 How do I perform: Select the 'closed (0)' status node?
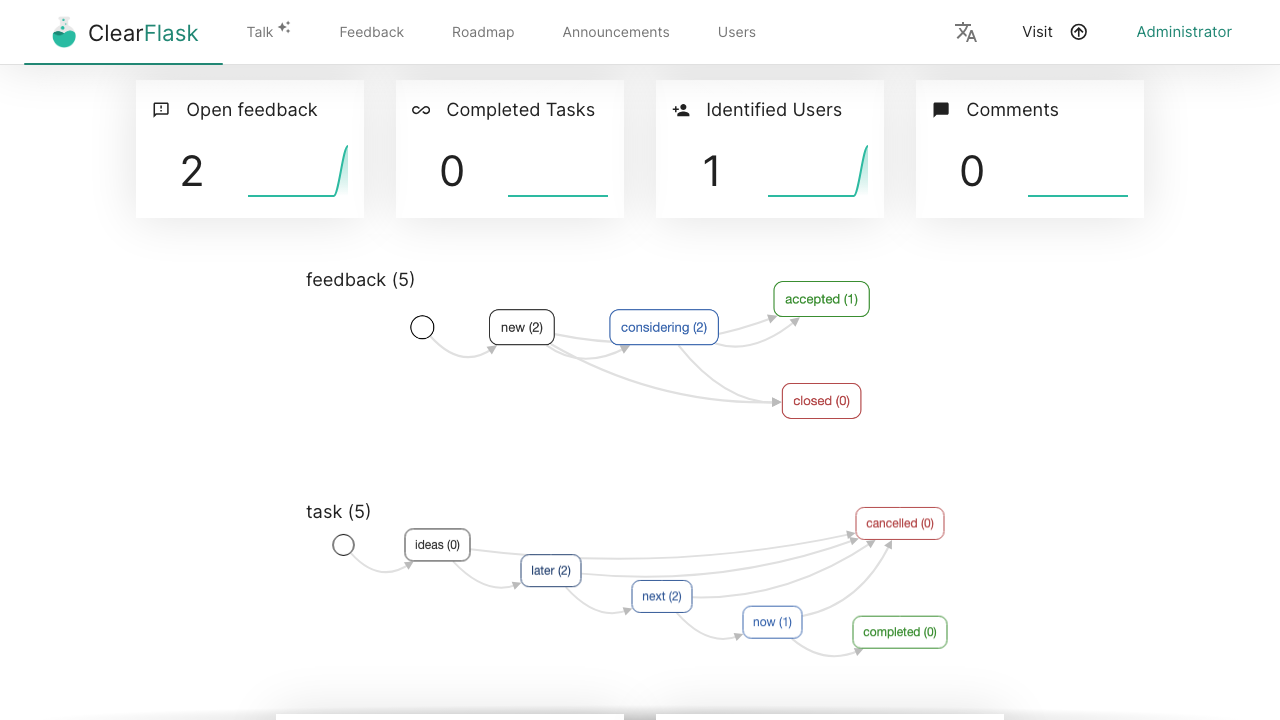(822, 401)
